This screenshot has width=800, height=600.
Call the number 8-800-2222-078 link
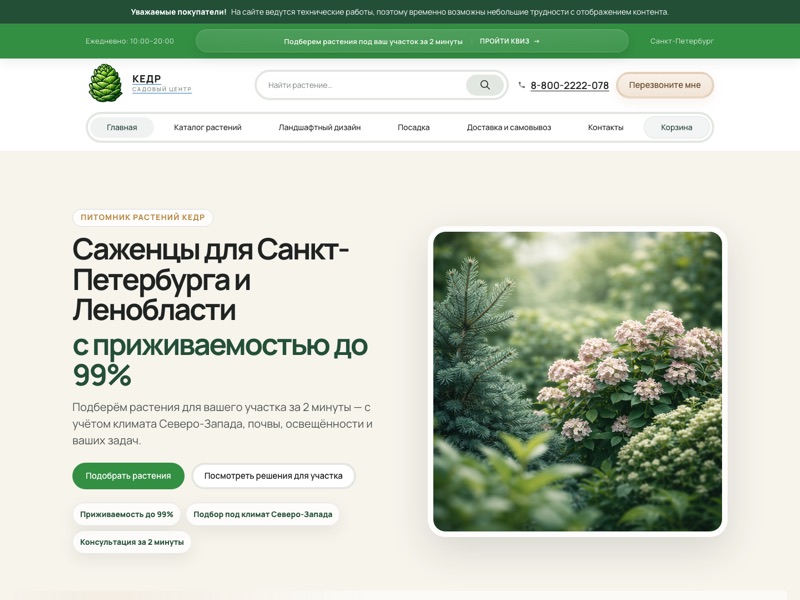tap(569, 86)
